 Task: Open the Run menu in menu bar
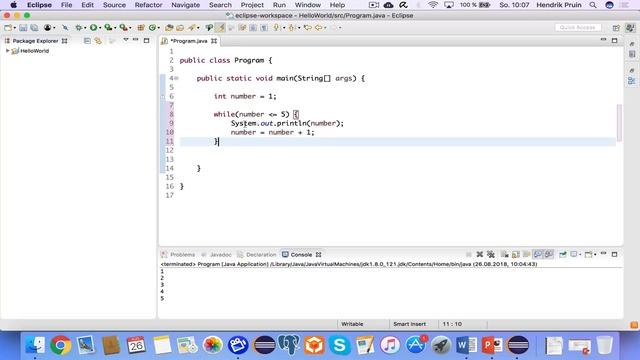tap(279, 5)
